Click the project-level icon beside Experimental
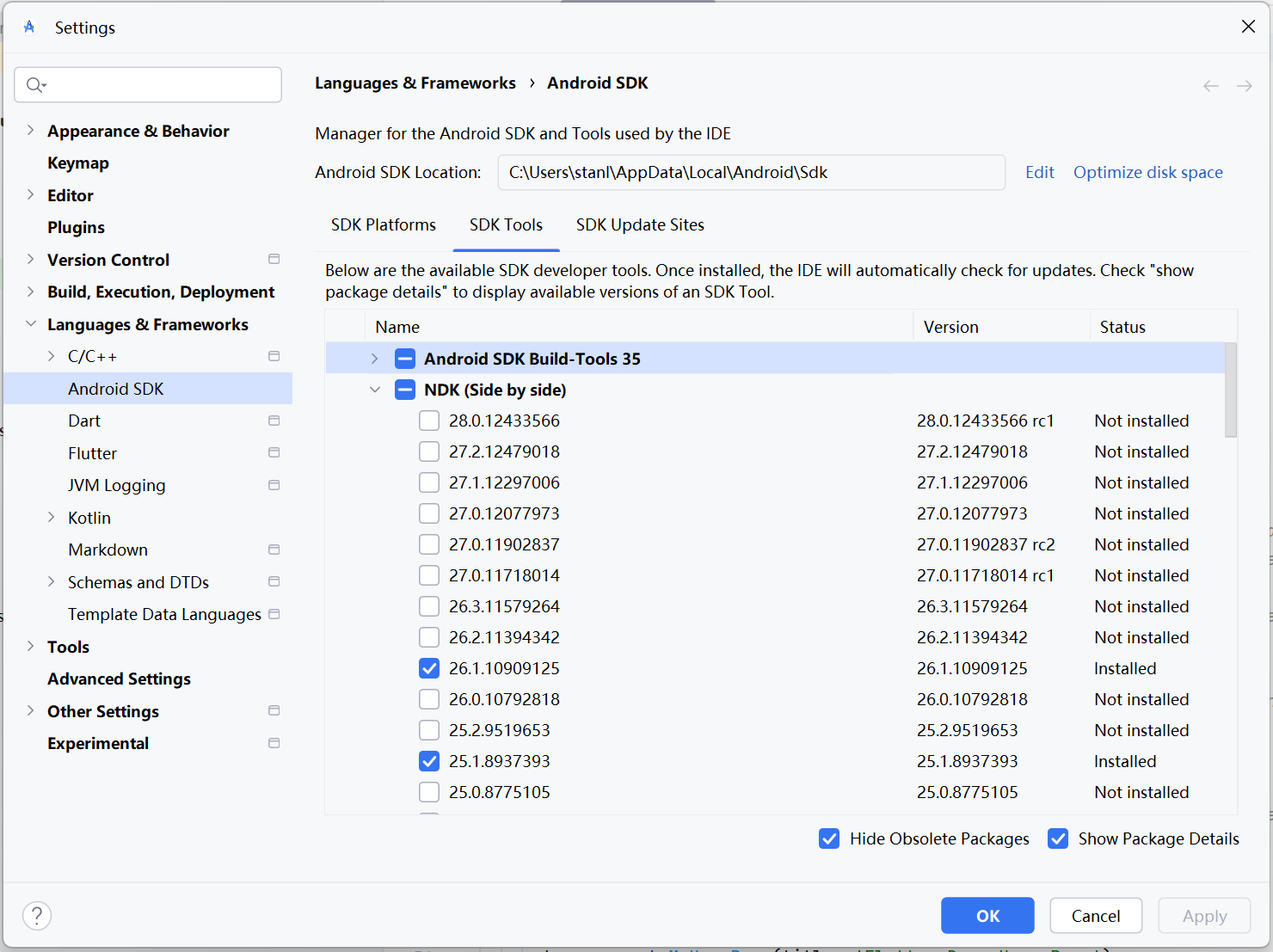 [274, 743]
